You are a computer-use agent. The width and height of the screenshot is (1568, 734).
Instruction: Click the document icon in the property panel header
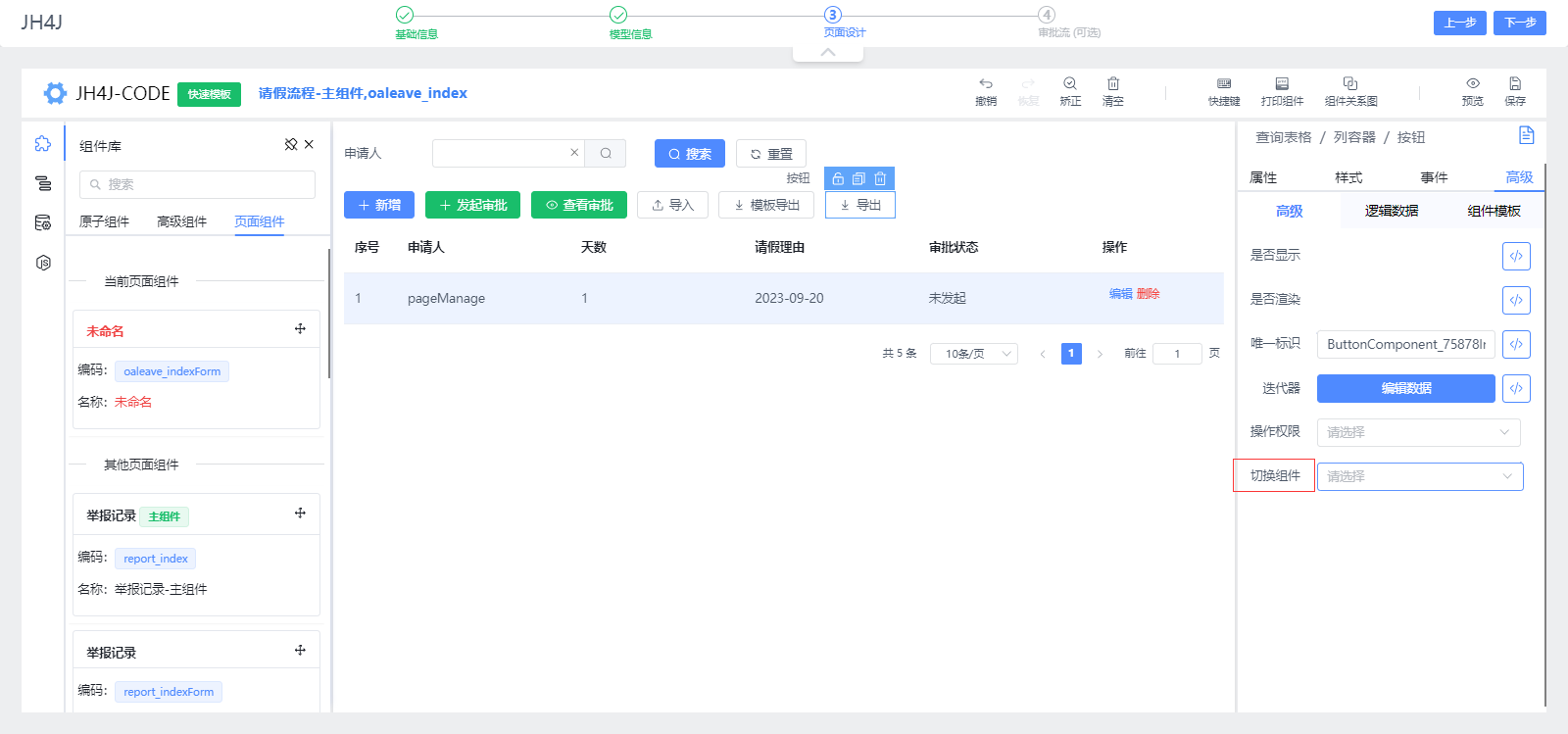pos(1526,135)
